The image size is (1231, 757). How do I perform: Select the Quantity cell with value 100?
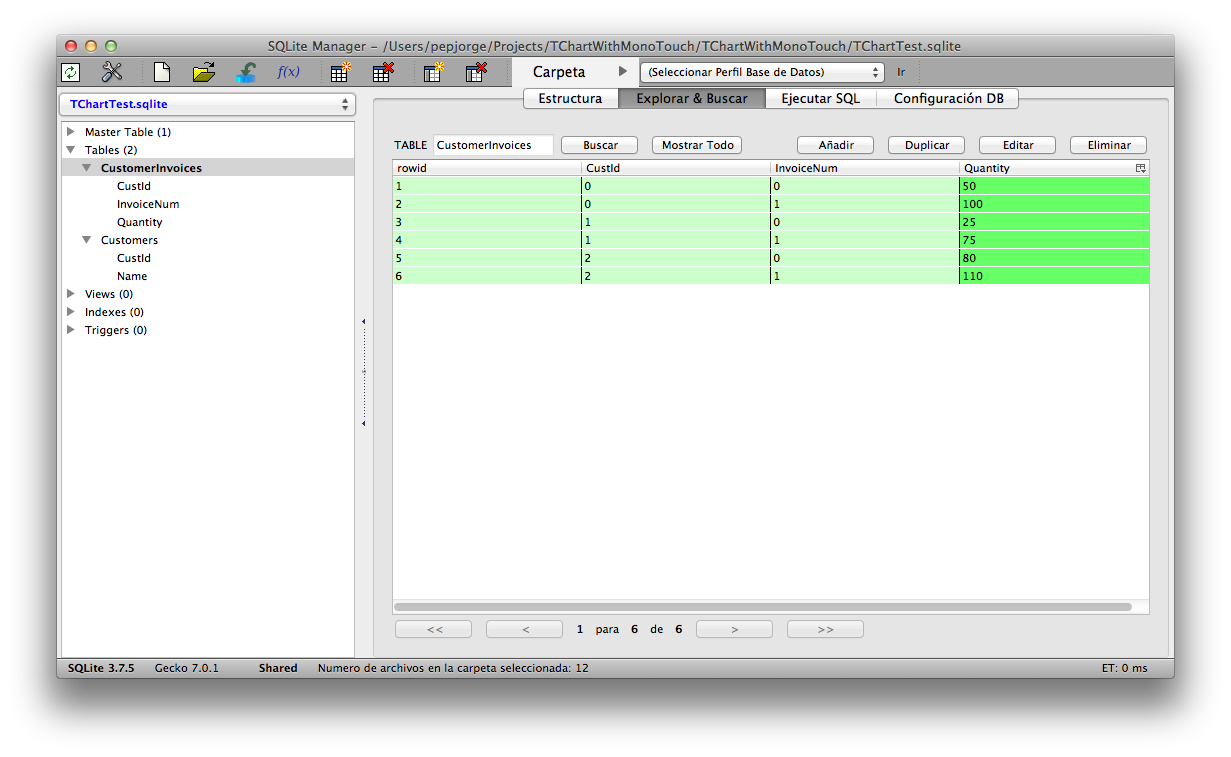(x=1054, y=204)
